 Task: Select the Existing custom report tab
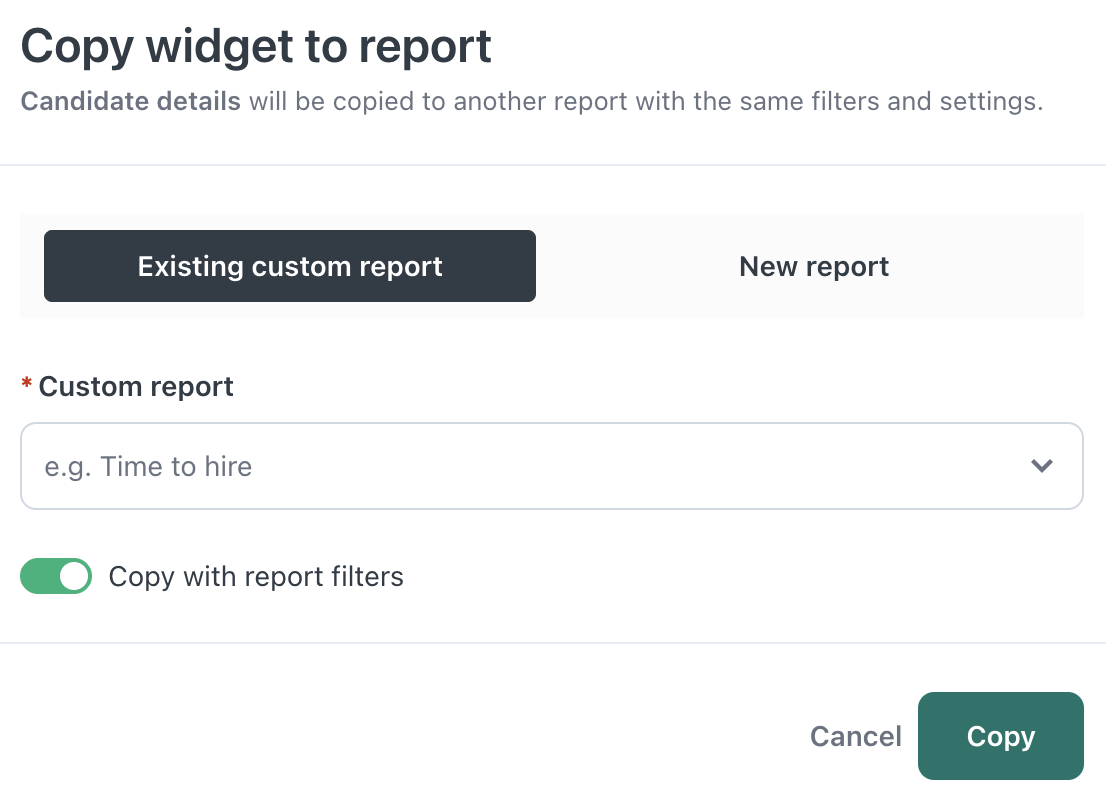290,266
